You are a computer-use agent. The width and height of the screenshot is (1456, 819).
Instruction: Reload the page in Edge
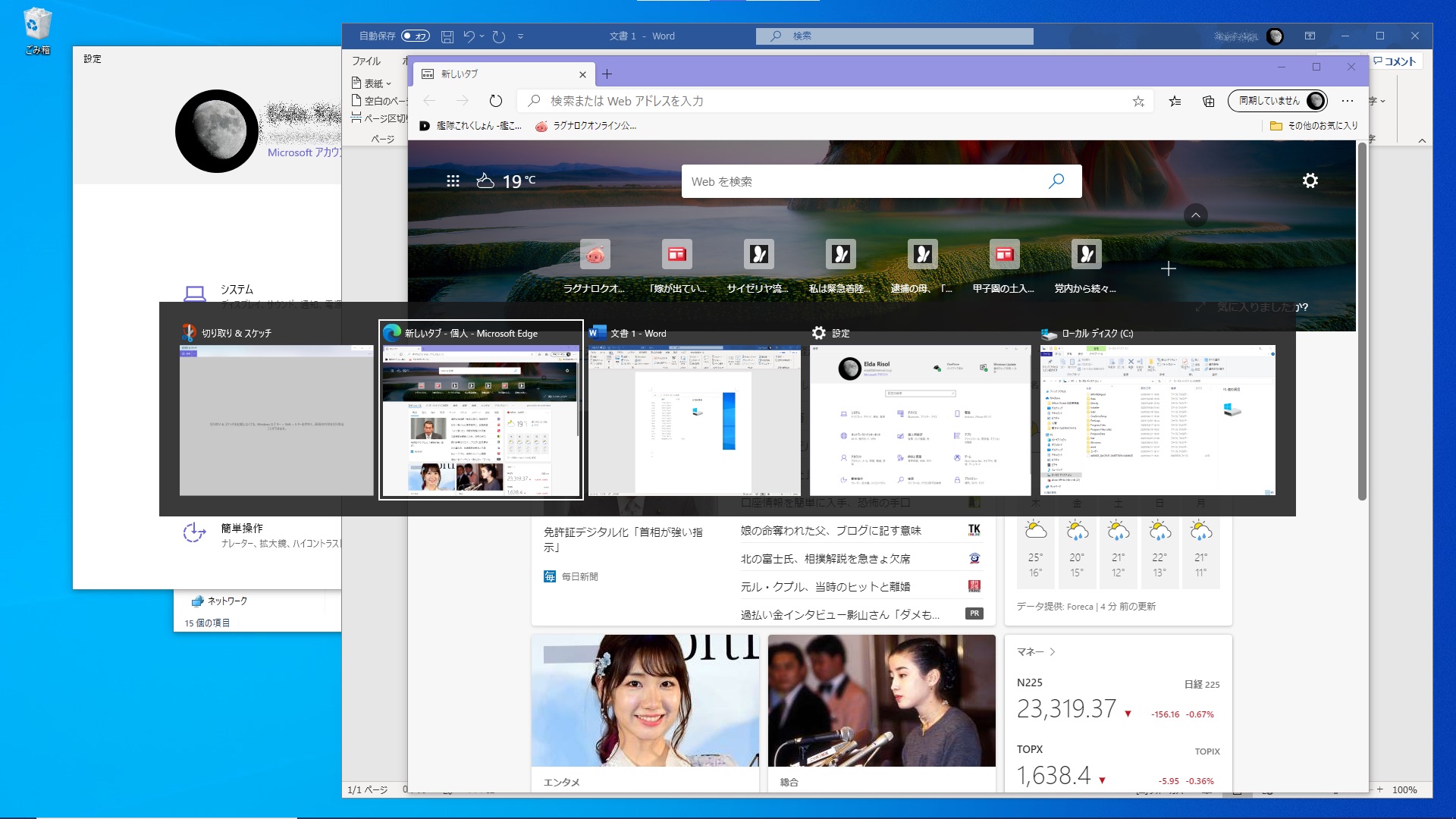(496, 101)
